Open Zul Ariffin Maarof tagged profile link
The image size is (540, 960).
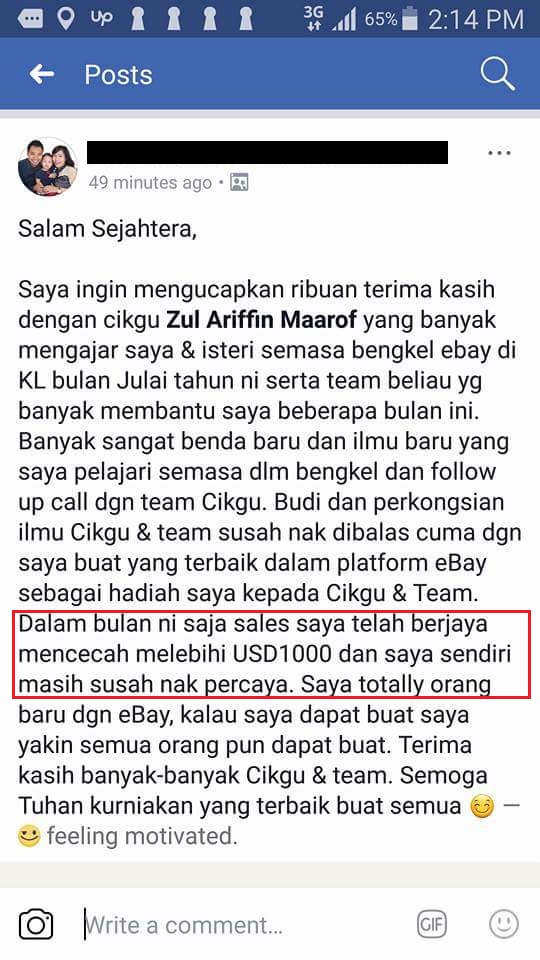(261, 320)
